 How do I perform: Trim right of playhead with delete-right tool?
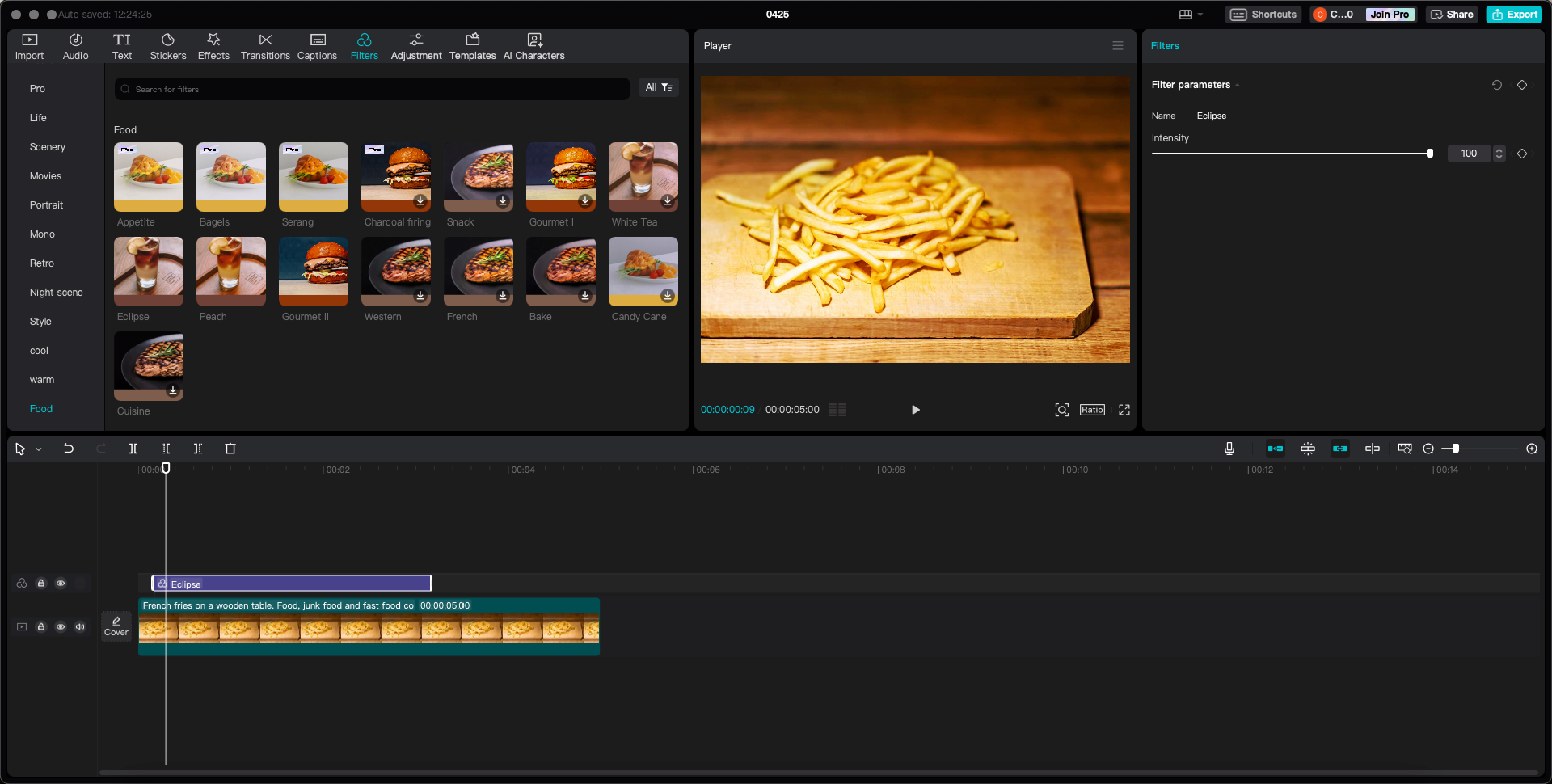[198, 449]
